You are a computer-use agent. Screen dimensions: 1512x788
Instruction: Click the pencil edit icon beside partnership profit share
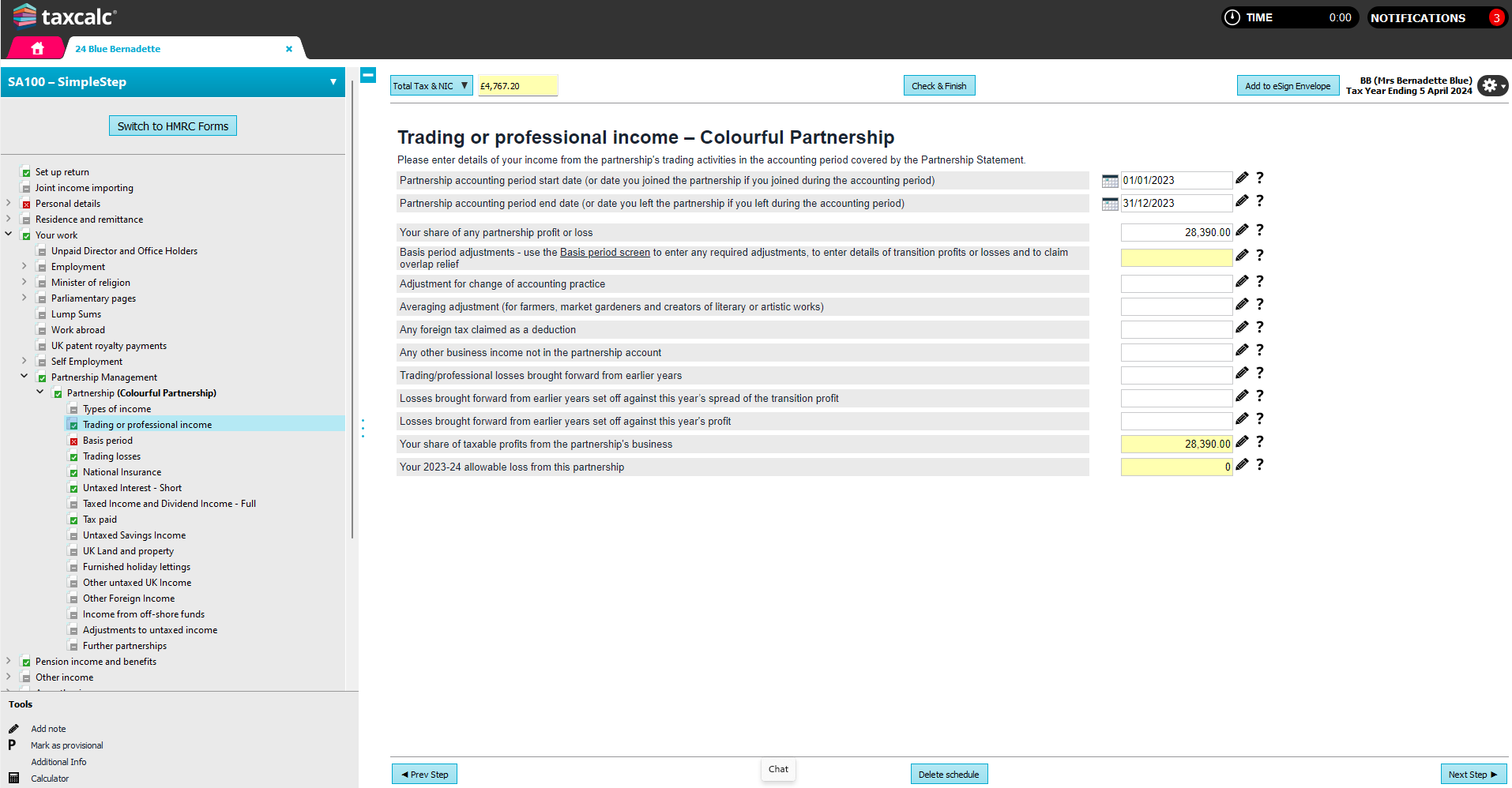pos(1241,230)
